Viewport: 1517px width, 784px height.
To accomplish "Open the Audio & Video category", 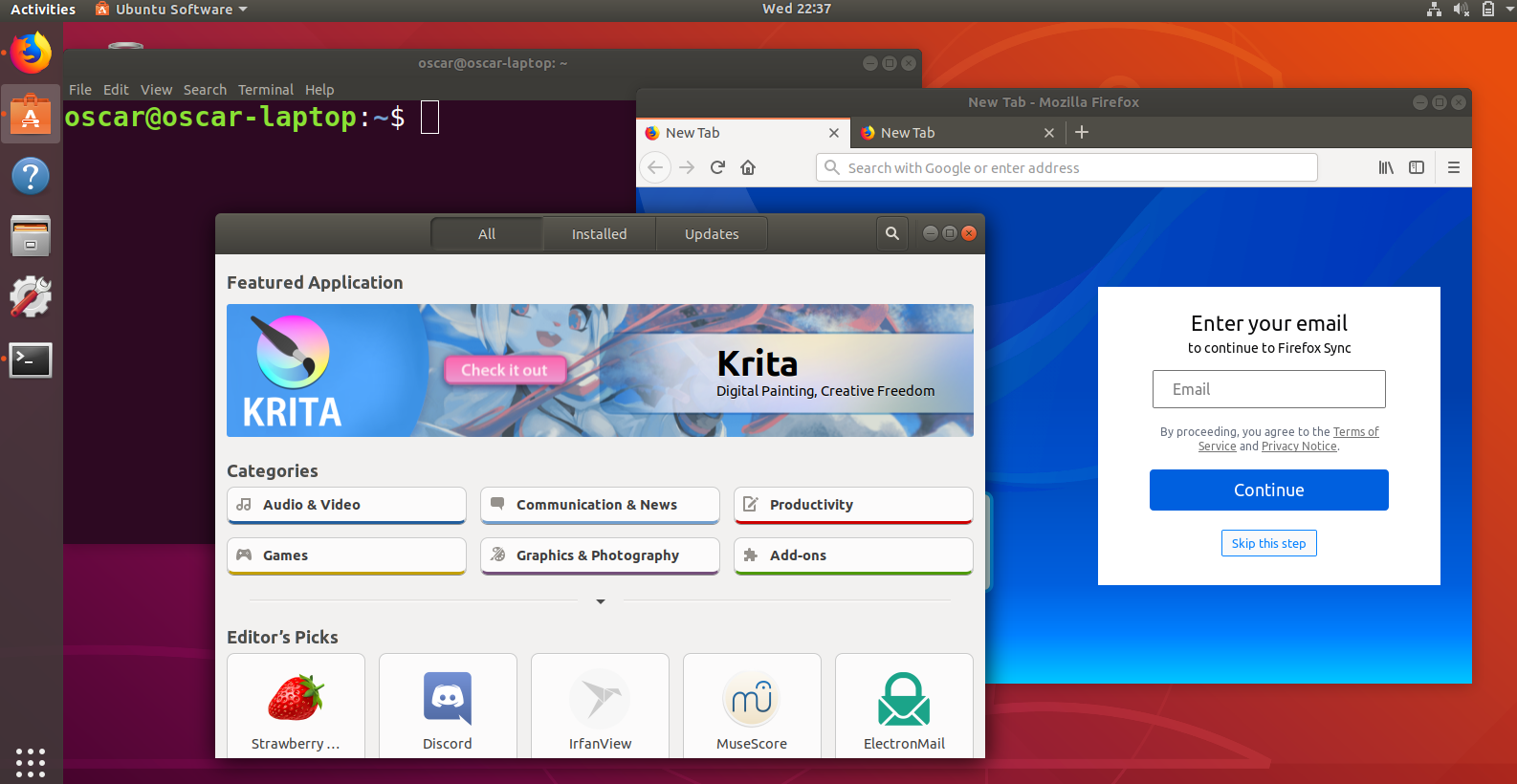I will tap(346, 505).
